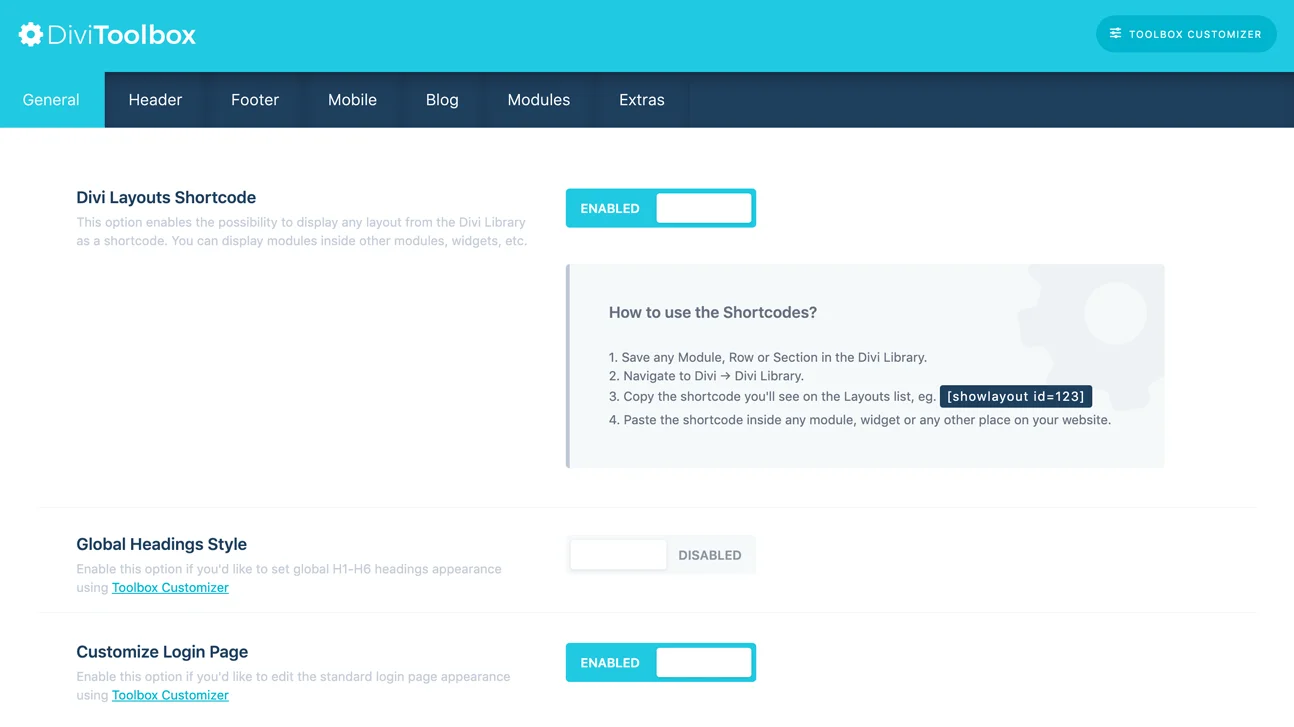The image size is (1294, 727).
Task: Enable the Global Headings Style toggle
Action: click(x=661, y=555)
